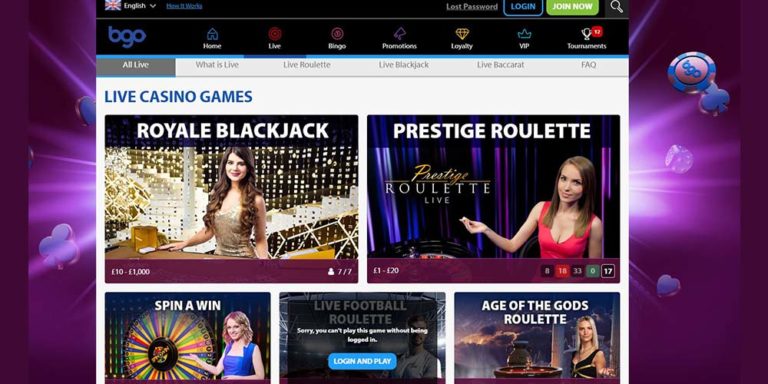Image resolution: width=768 pixels, height=384 pixels.
Task: Click the green JOIN NOW button
Action: click(572, 7)
